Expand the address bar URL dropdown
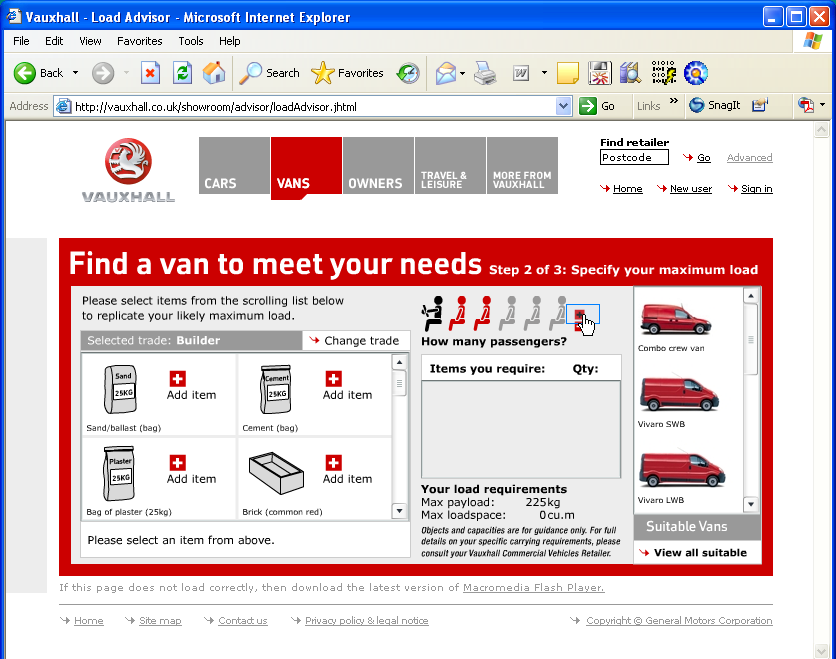Viewport: 836px width, 659px height. (x=562, y=106)
